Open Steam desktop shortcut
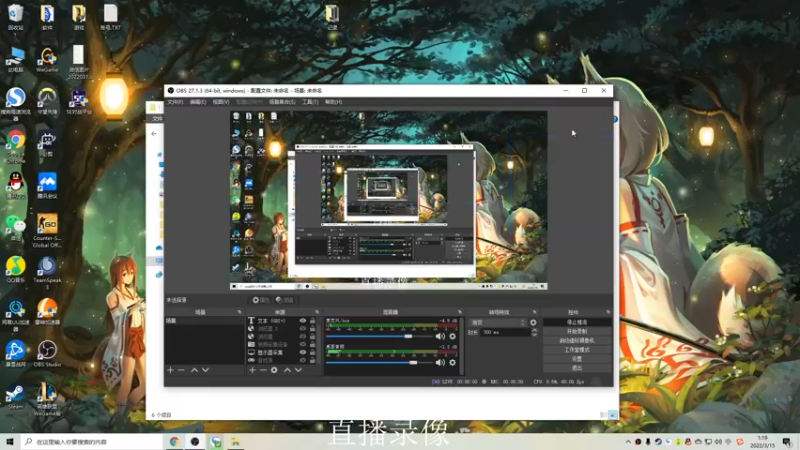 click(x=15, y=396)
